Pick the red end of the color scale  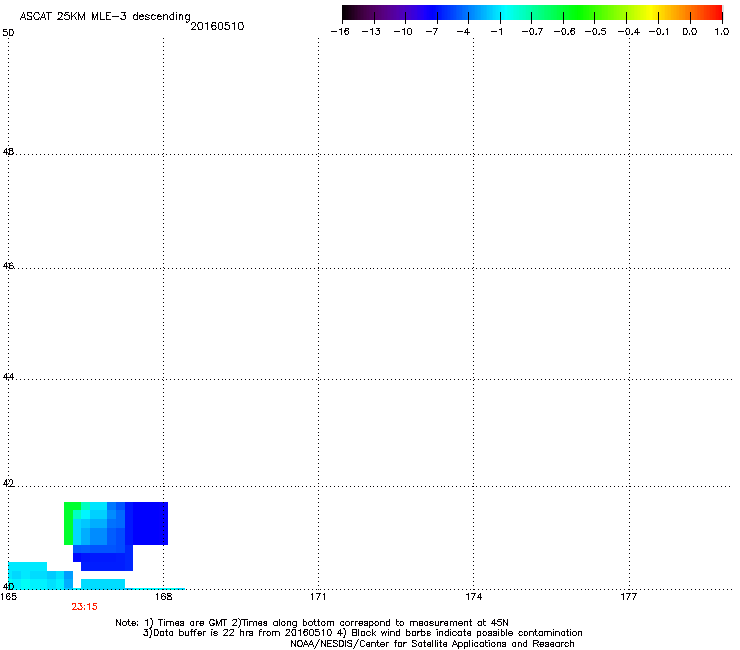point(713,13)
